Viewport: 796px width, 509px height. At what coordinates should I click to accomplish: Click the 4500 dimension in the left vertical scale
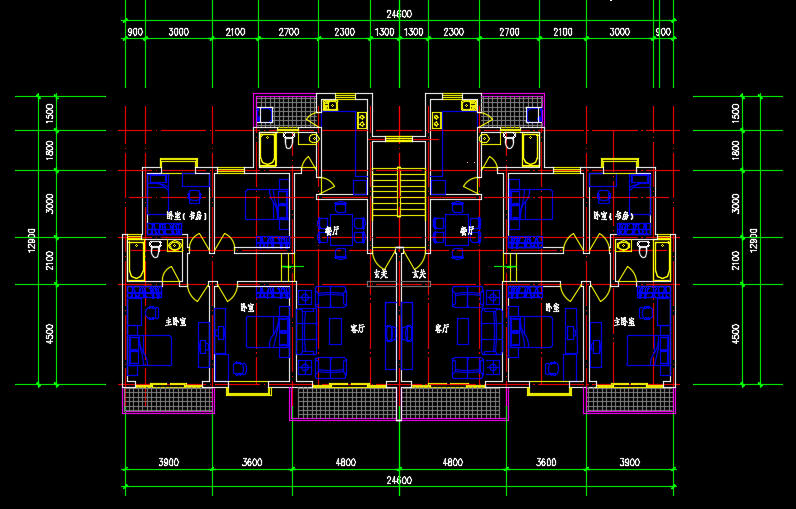(x=49, y=334)
